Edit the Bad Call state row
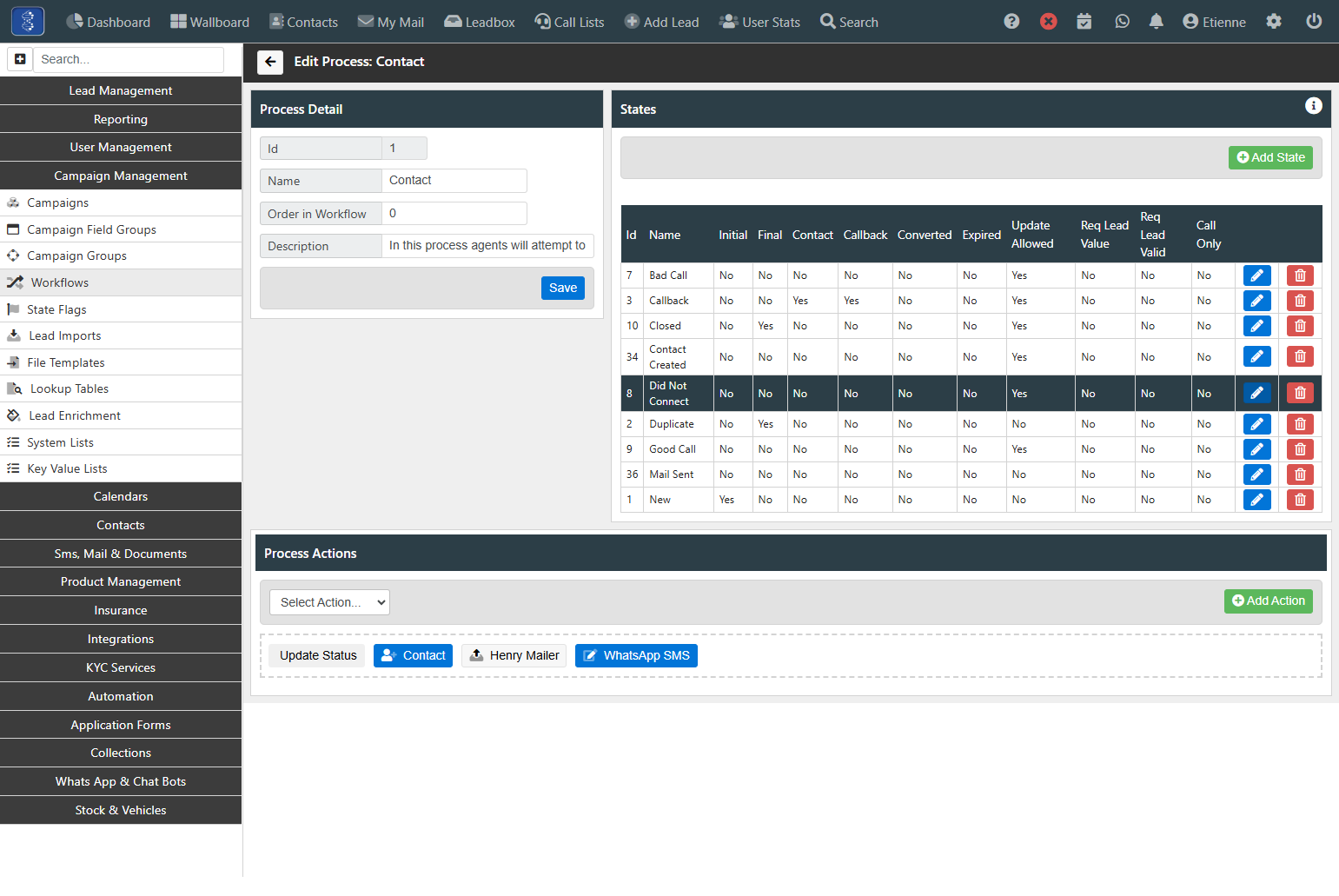This screenshot has height=896, width=1339. click(1256, 275)
